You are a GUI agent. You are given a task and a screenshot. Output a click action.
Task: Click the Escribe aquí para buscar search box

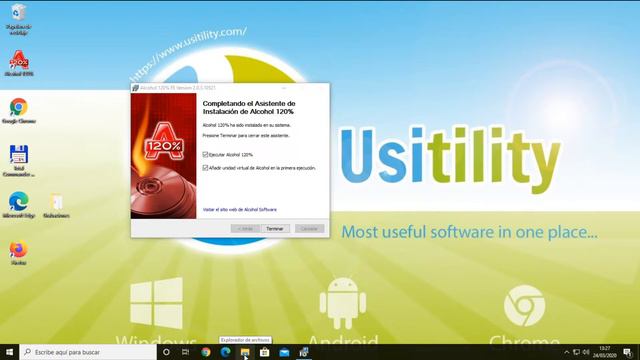88,352
